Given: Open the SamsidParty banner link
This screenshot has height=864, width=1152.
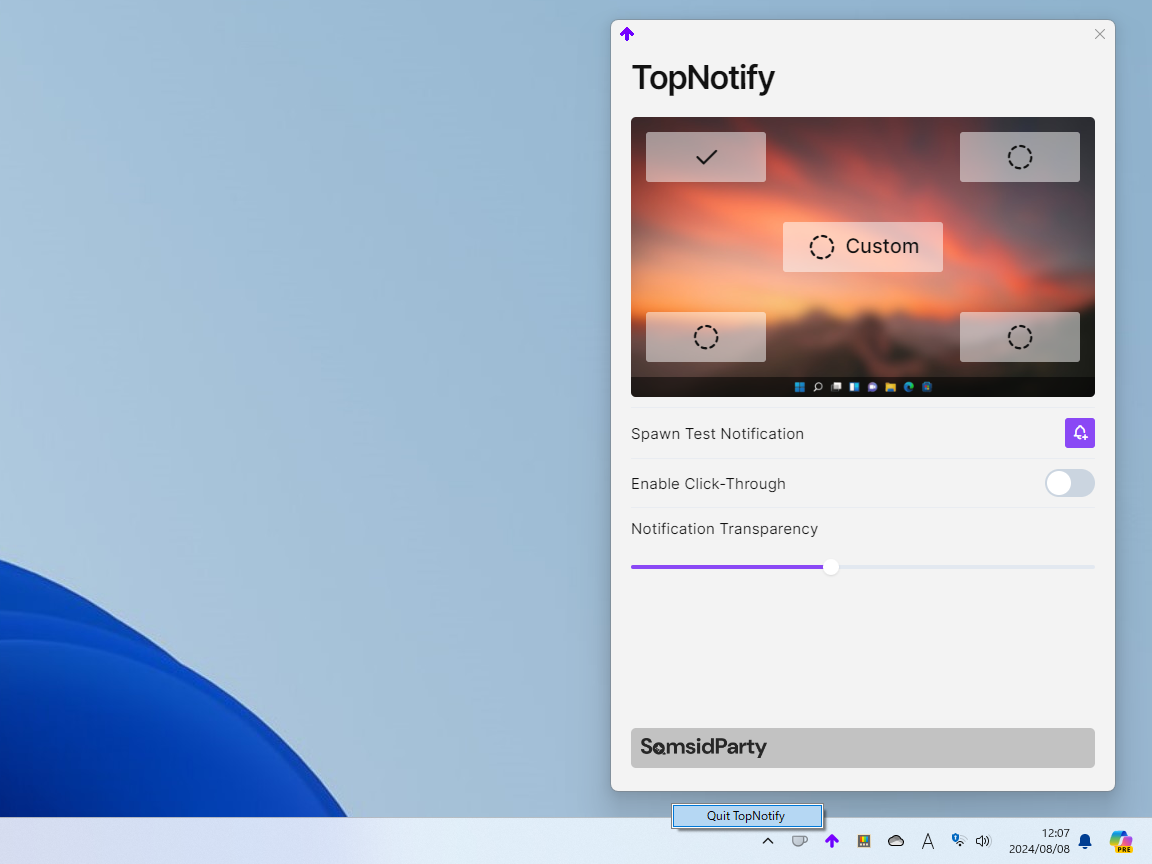Looking at the screenshot, I should click(x=863, y=748).
